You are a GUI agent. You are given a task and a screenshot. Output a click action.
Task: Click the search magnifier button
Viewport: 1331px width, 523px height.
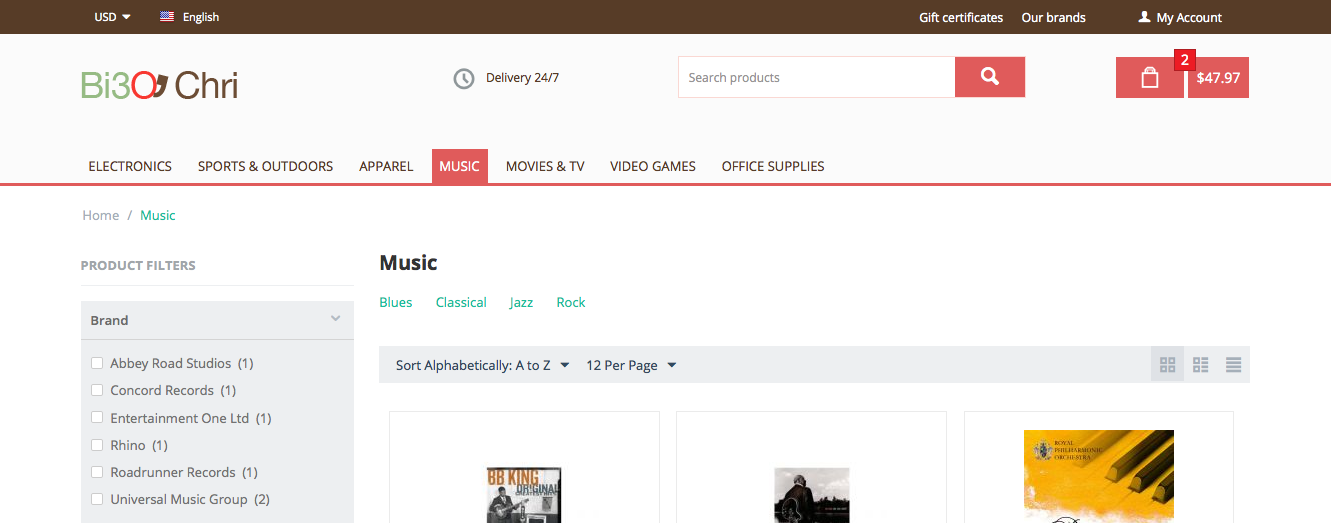click(989, 77)
